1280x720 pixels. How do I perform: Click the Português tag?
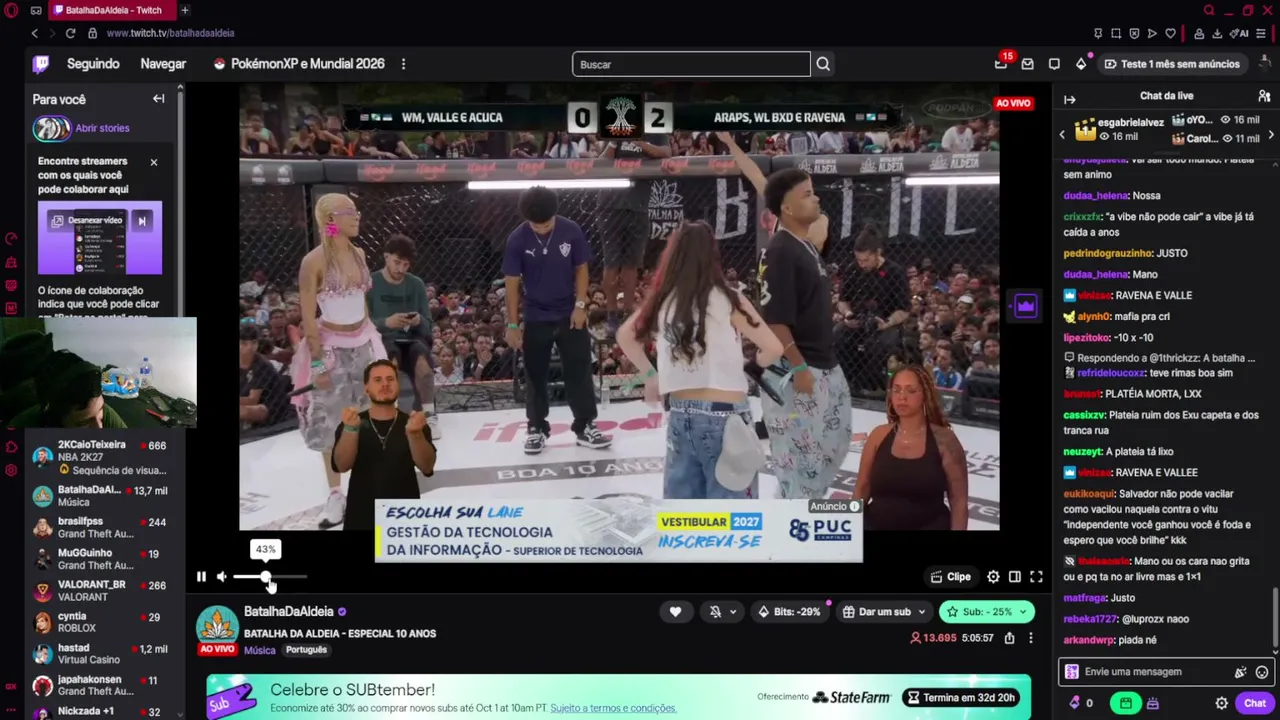coord(306,650)
